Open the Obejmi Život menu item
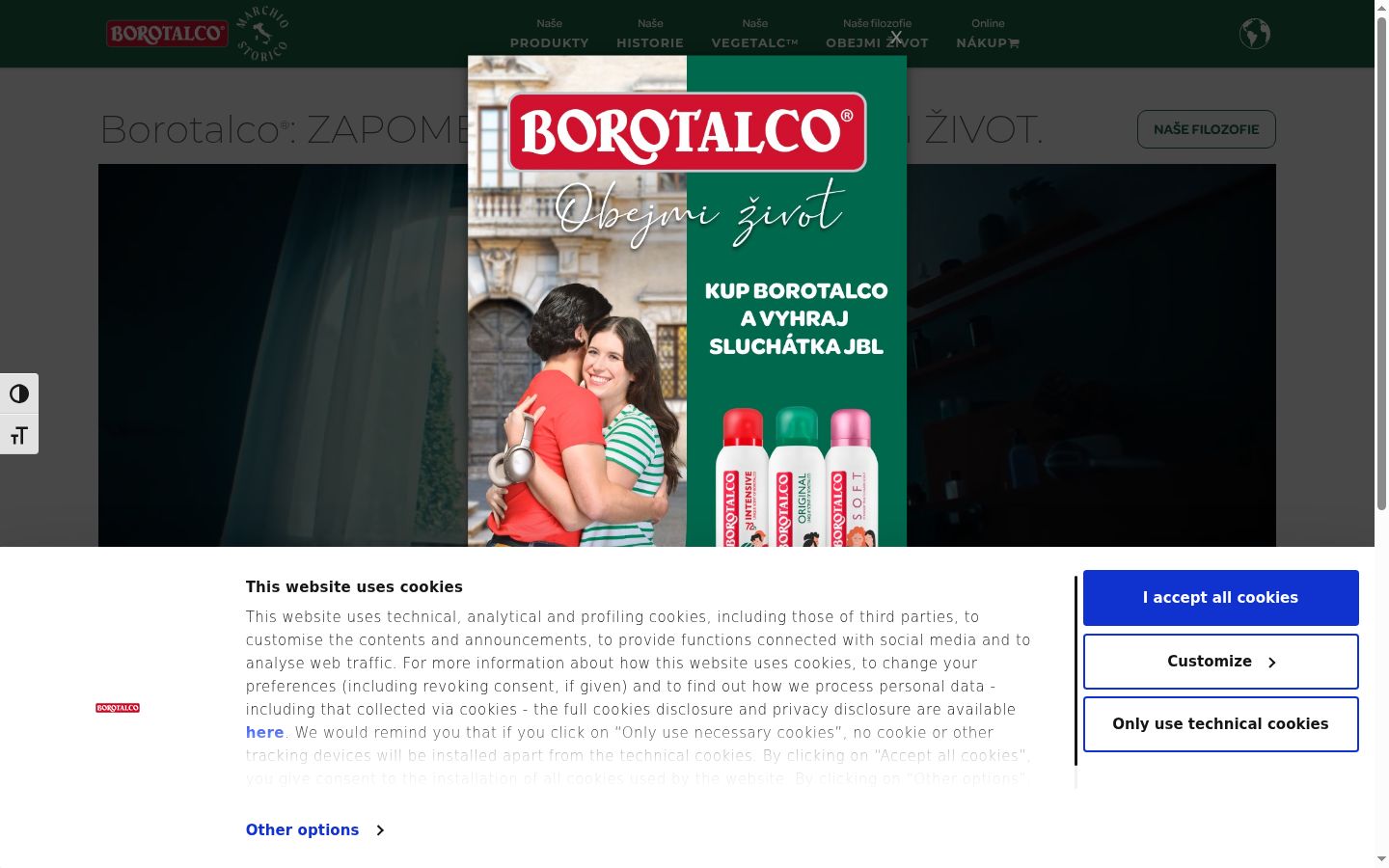 point(877,34)
